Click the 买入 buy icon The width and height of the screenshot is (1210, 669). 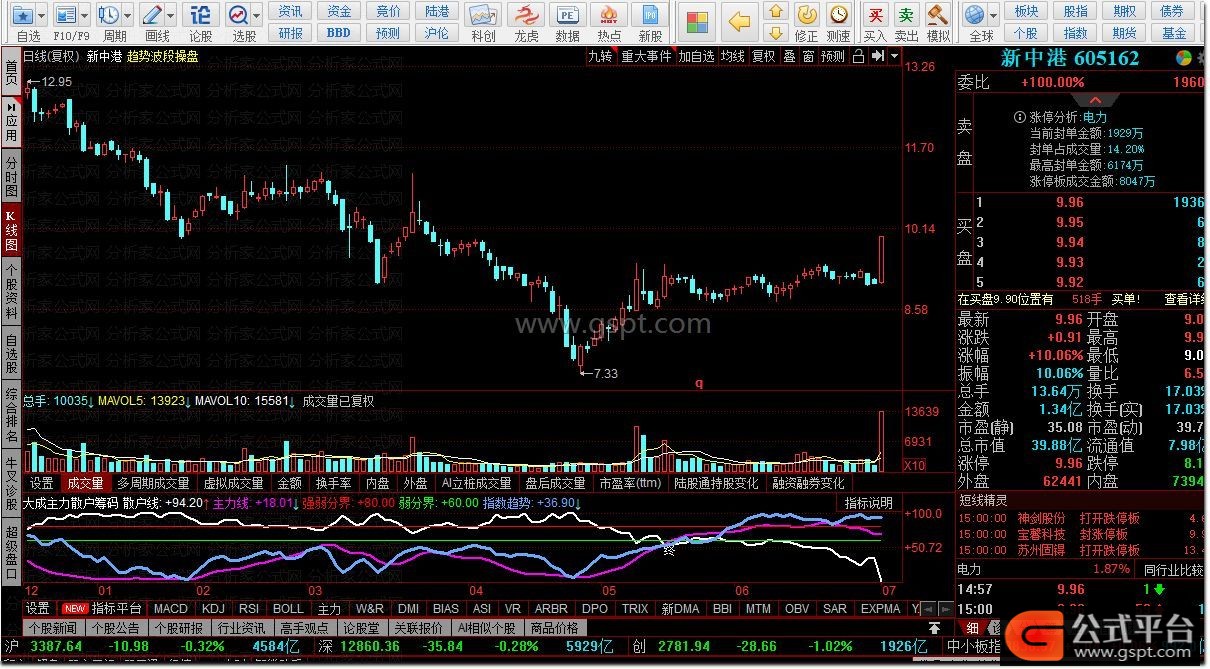pyautogui.click(x=875, y=14)
